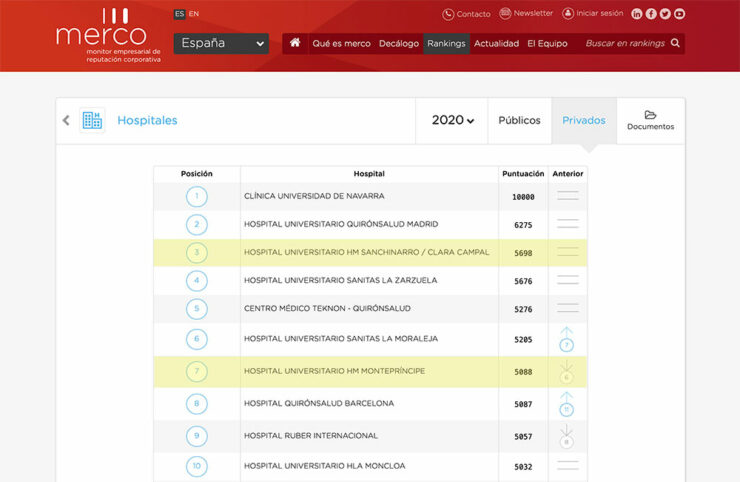Select Hospital Universitario HM Sanchinarro / Clara Campal

tap(367, 252)
